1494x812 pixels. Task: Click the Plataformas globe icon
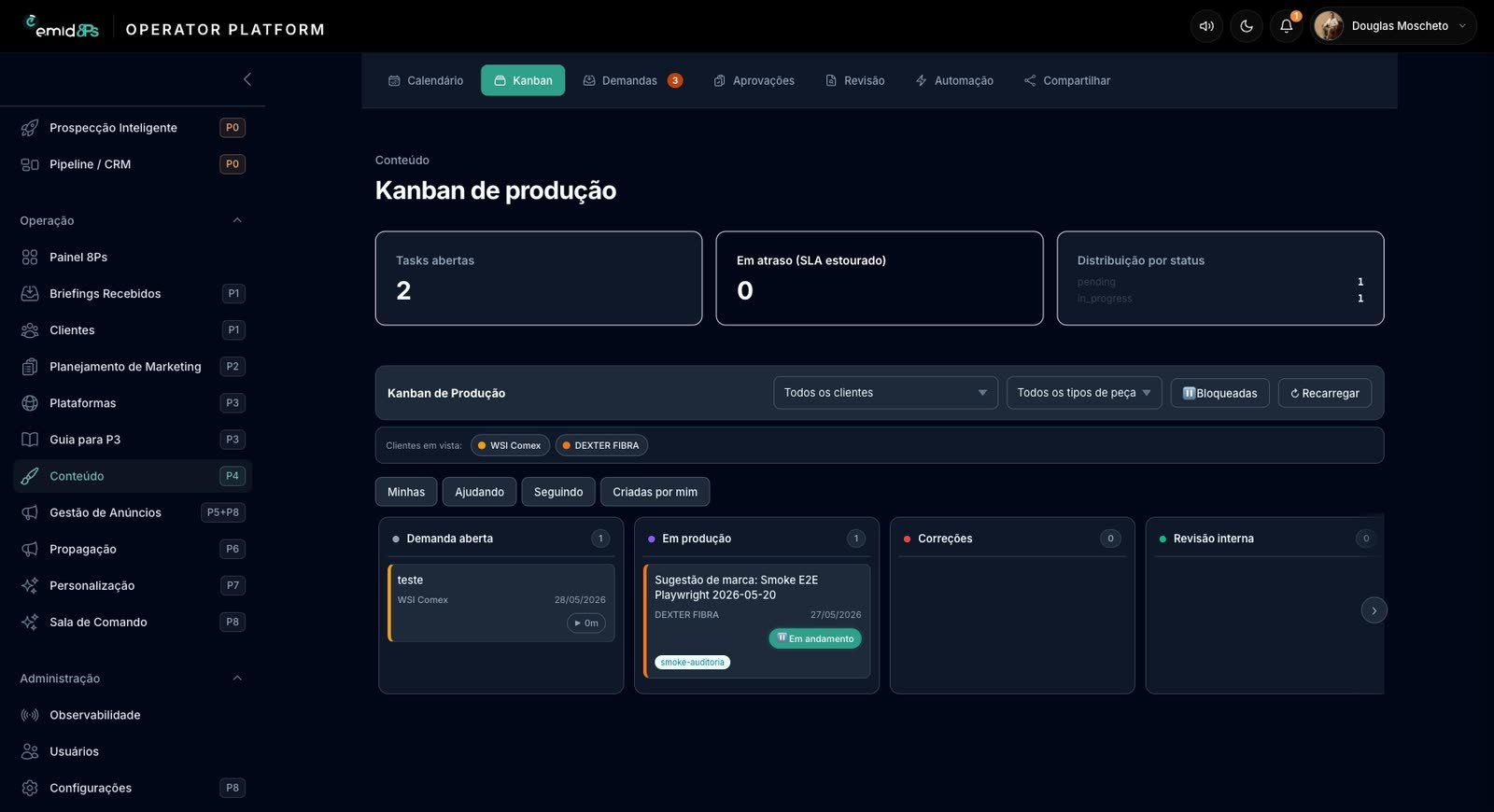30,403
